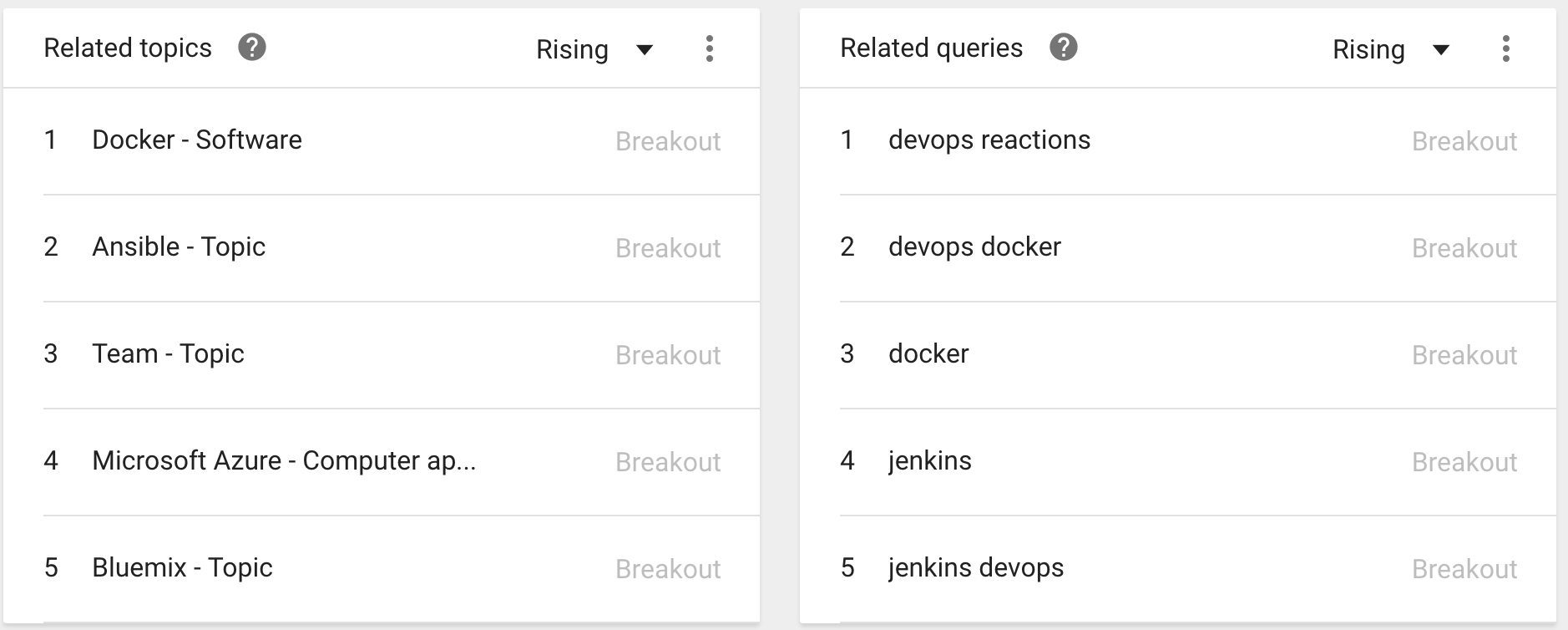1568x630 pixels.
Task: Click the jenkins devops query
Action: [x=976, y=568]
